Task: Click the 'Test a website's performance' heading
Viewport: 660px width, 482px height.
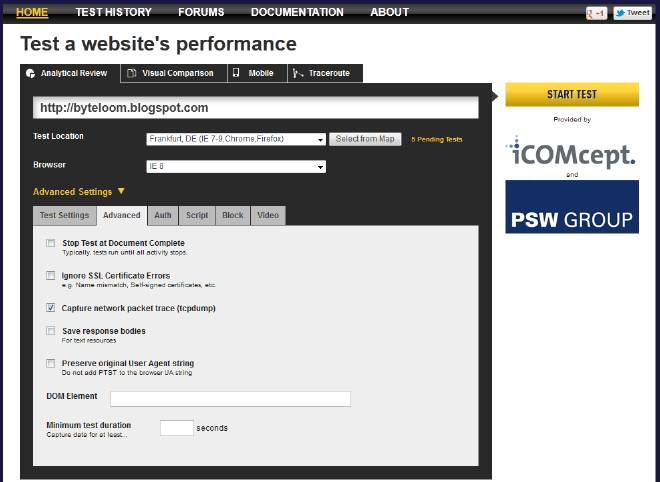Action: pyautogui.click(x=158, y=44)
